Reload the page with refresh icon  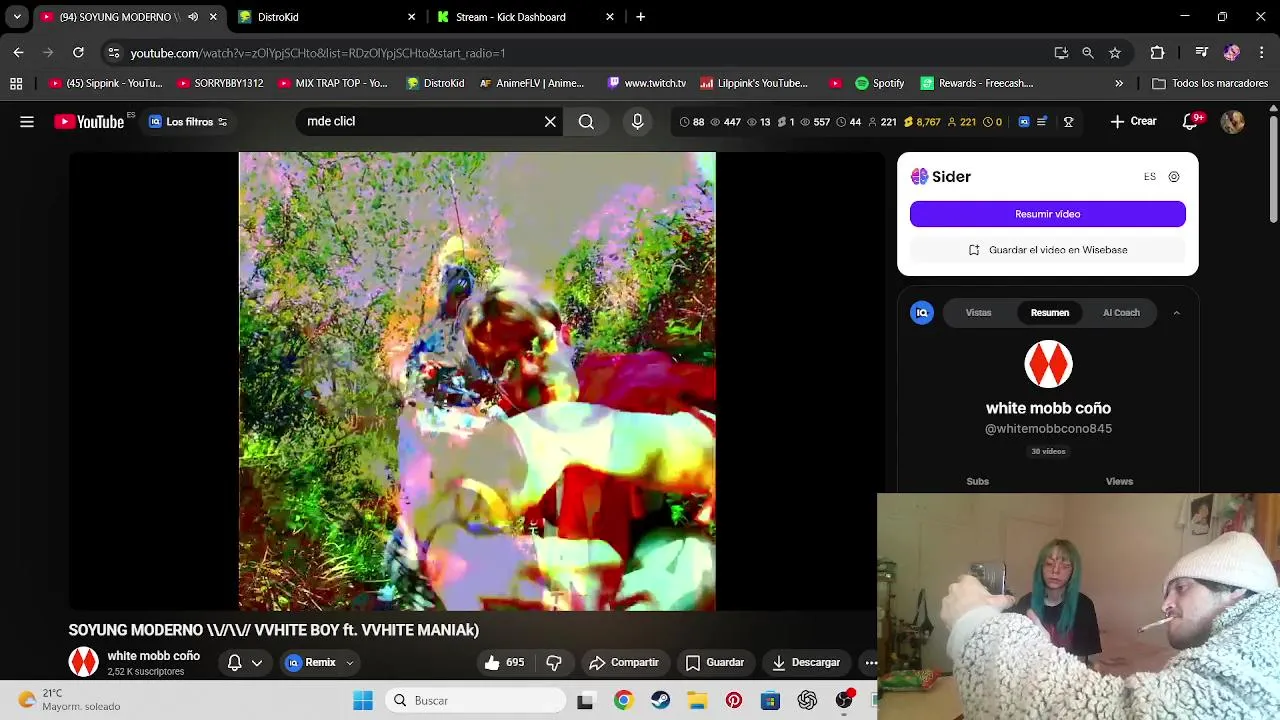78,53
